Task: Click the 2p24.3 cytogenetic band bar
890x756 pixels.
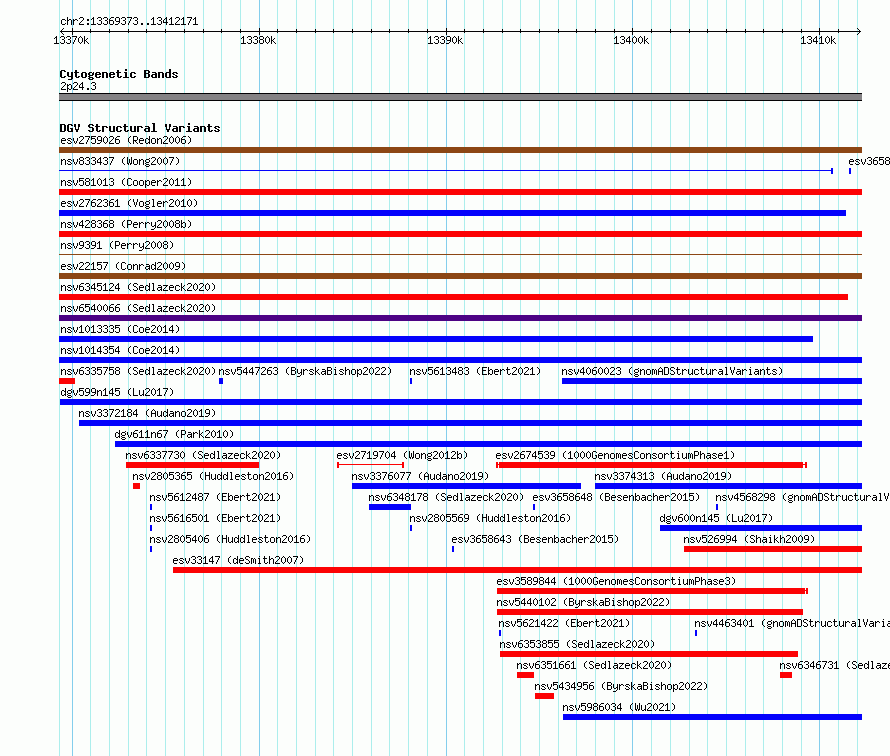Action: click(x=460, y=97)
